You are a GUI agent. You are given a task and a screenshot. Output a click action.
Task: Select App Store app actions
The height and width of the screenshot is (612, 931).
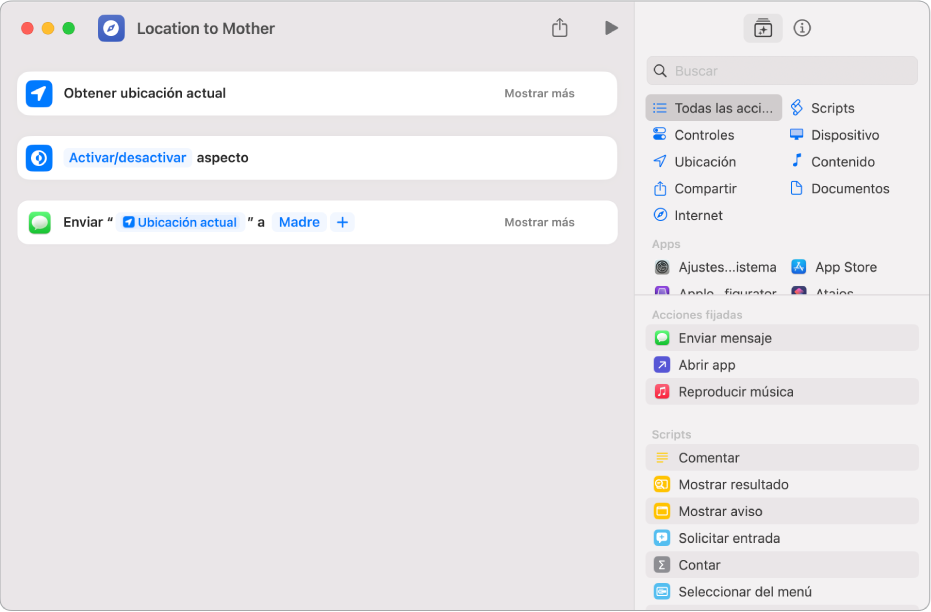(834, 267)
